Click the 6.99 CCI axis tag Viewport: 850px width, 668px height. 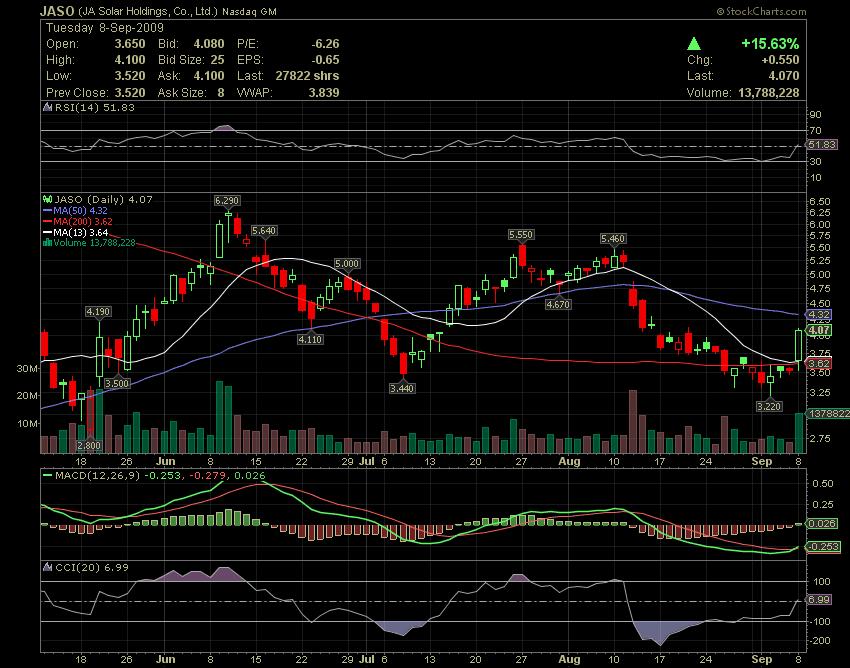click(819, 600)
